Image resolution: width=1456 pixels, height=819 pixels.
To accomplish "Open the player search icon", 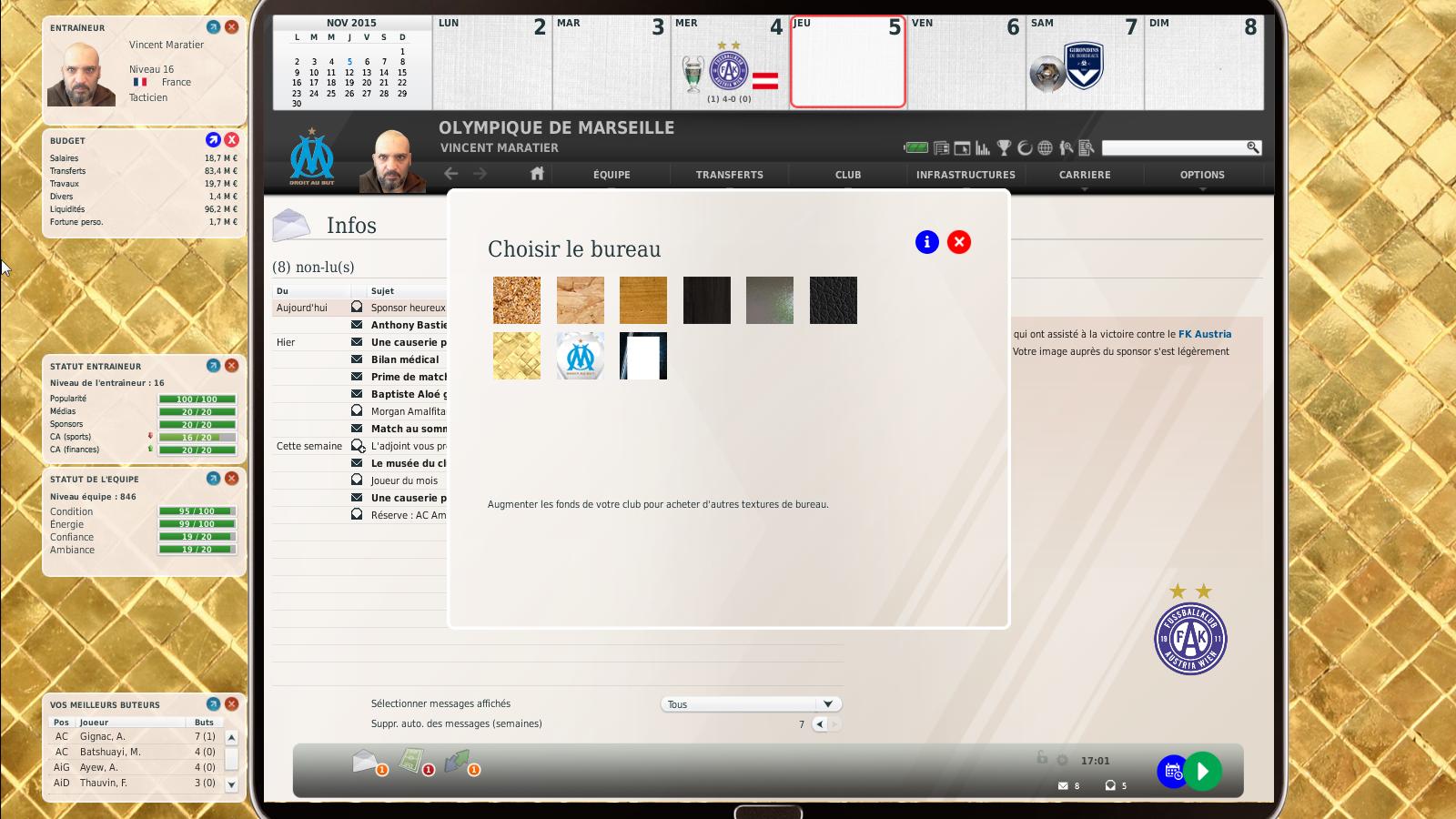I will click(1066, 147).
